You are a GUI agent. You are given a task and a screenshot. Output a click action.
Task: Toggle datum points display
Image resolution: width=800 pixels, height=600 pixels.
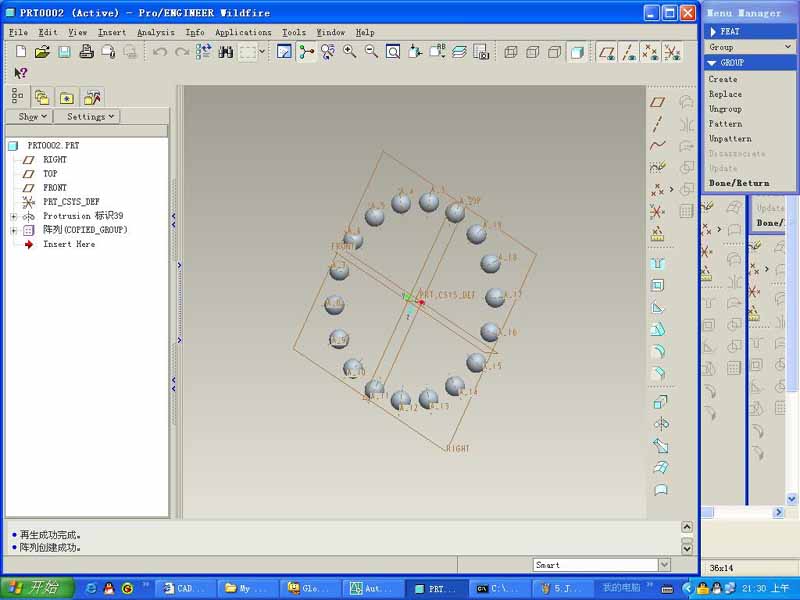(x=650, y=52)
